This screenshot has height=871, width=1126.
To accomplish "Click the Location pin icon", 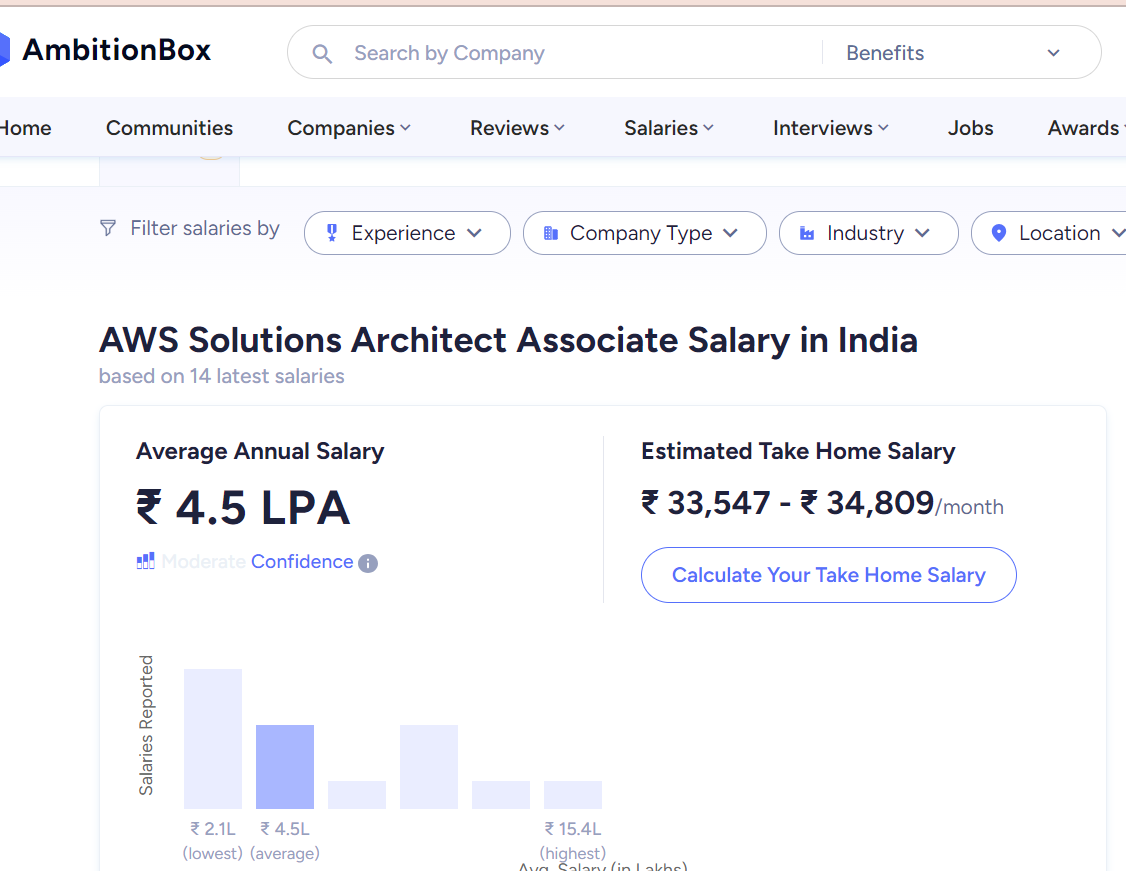I will click(x=998, y=233).
